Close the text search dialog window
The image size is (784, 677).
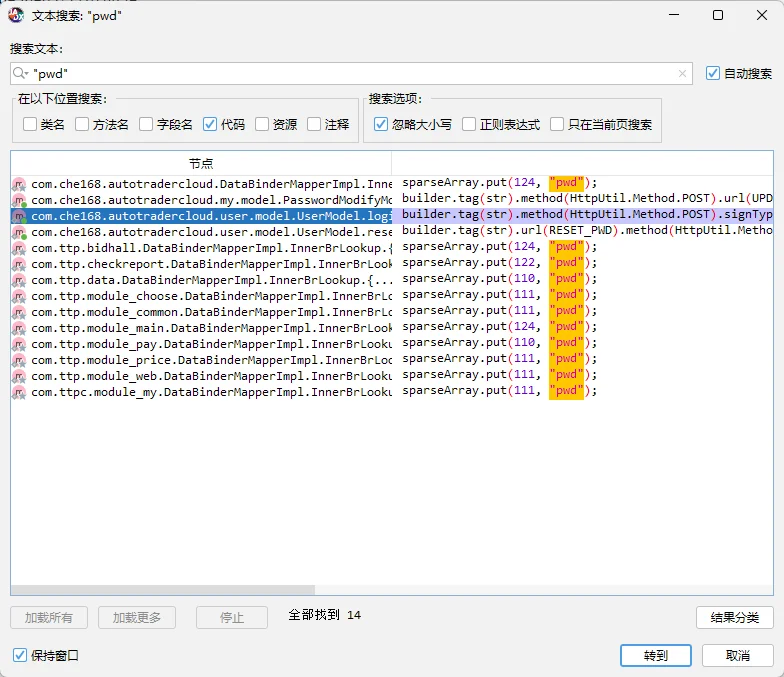coord(762,15)
